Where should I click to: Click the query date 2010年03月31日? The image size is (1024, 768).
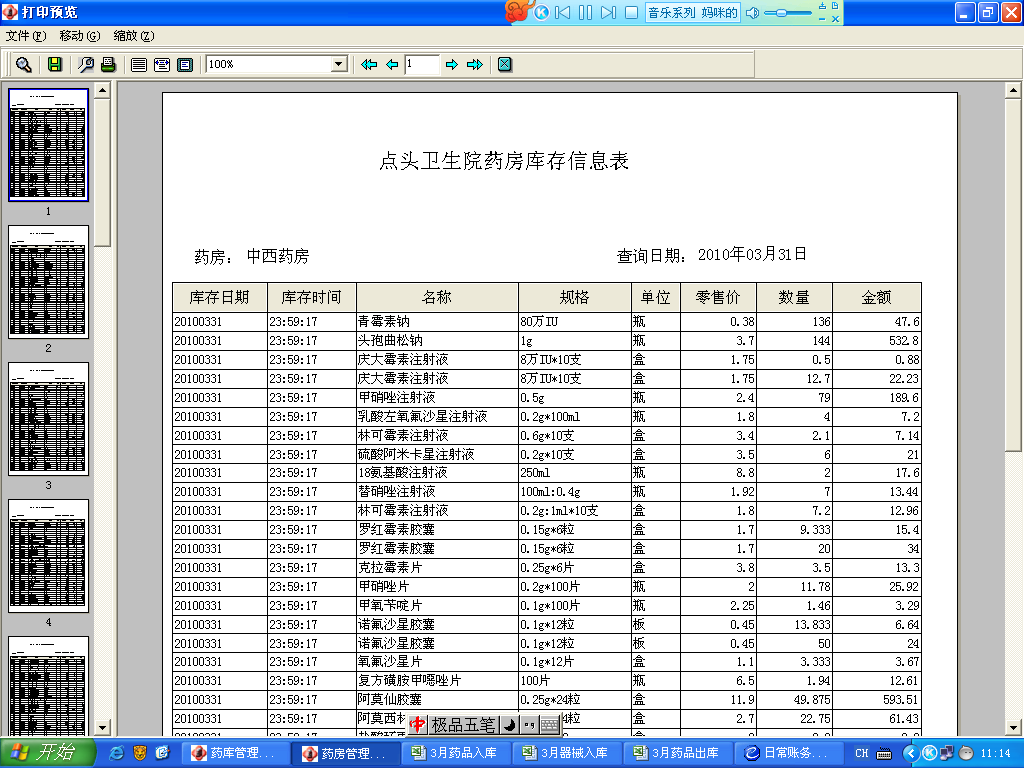coord(752,255)
